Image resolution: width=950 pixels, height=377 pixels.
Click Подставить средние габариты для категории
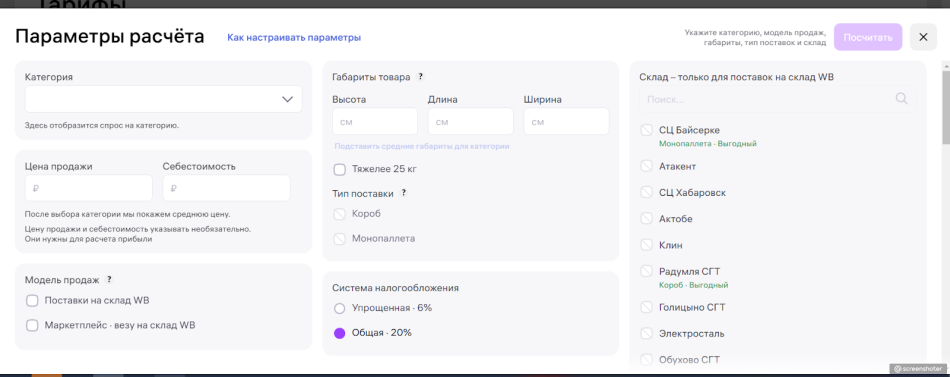click(x=422, y=146)
